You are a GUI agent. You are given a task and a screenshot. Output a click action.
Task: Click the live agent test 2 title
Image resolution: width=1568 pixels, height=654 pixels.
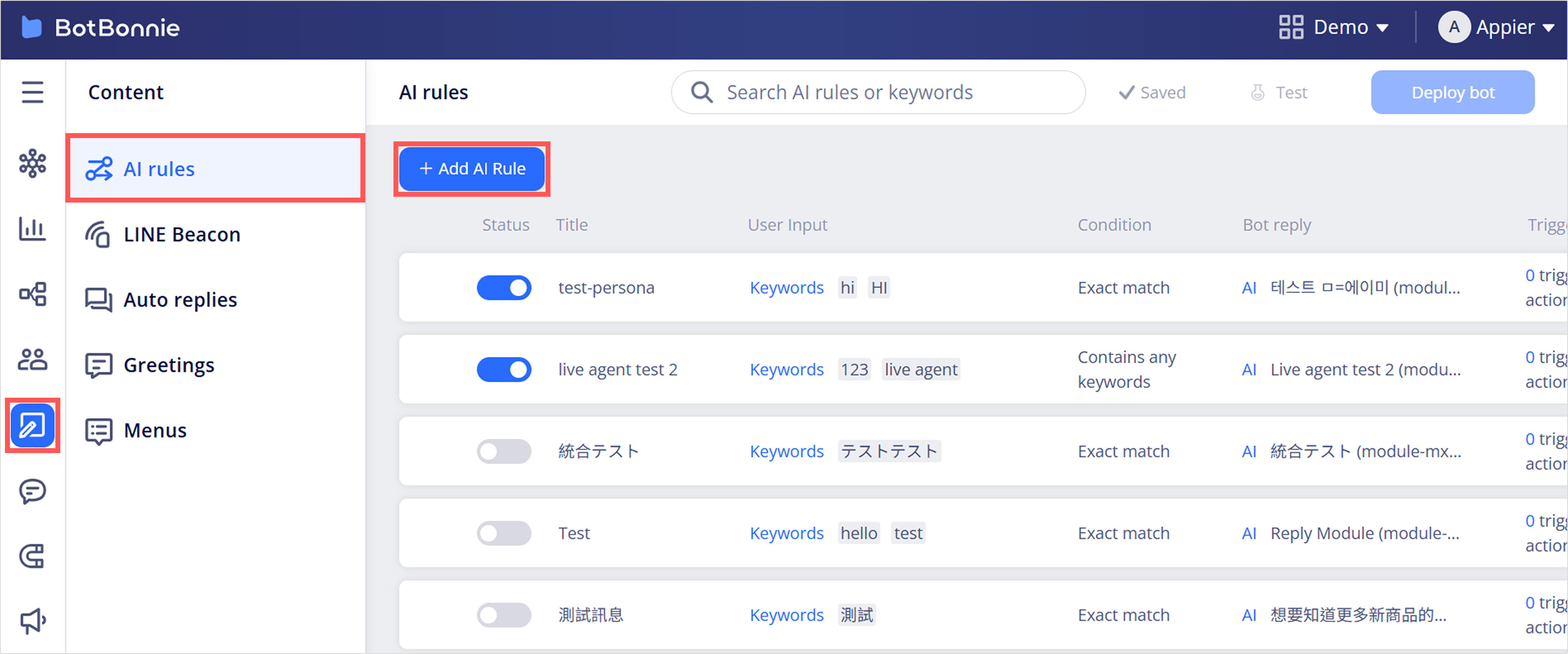tap(618, 369)
